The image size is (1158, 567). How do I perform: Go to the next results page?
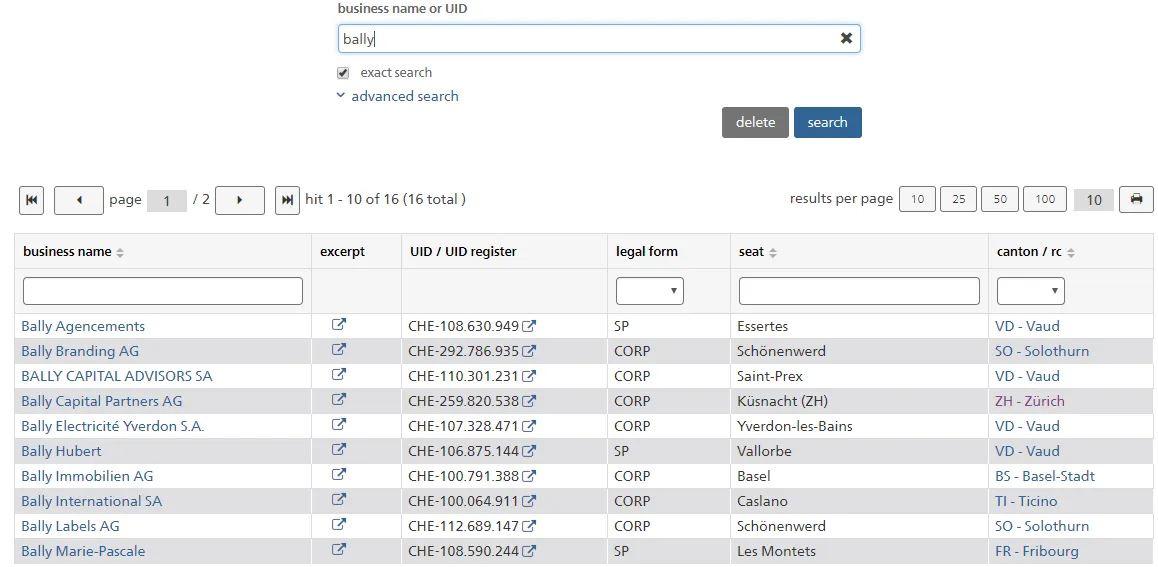(240, 200)
